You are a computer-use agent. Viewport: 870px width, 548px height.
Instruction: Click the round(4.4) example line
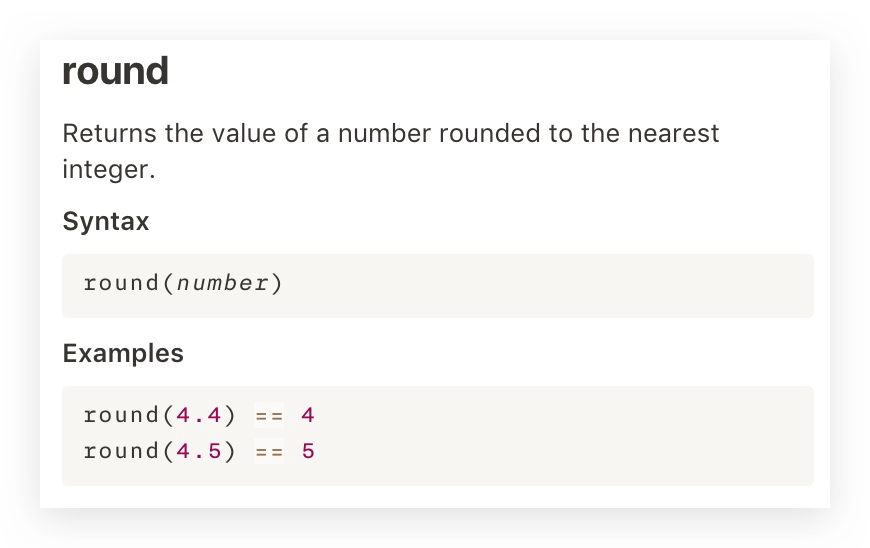[199, 415]
